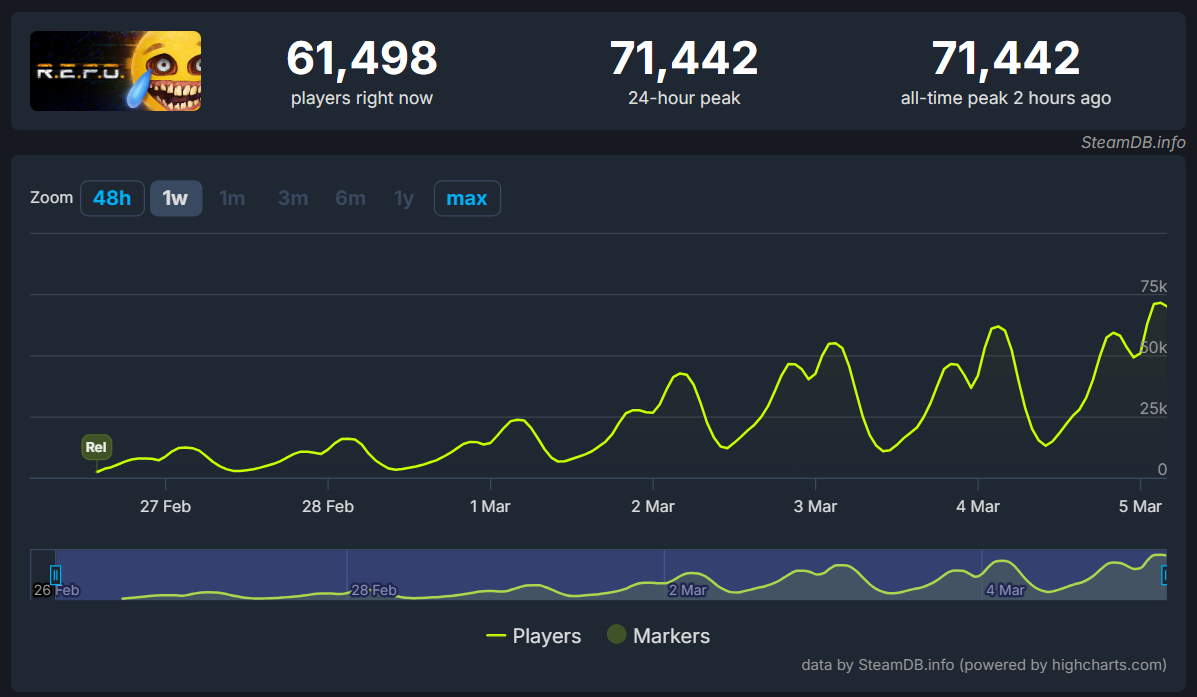Choose the 1m zoom option
The height and width of the screenshot is (697, 1197).
tap(232, 198)
